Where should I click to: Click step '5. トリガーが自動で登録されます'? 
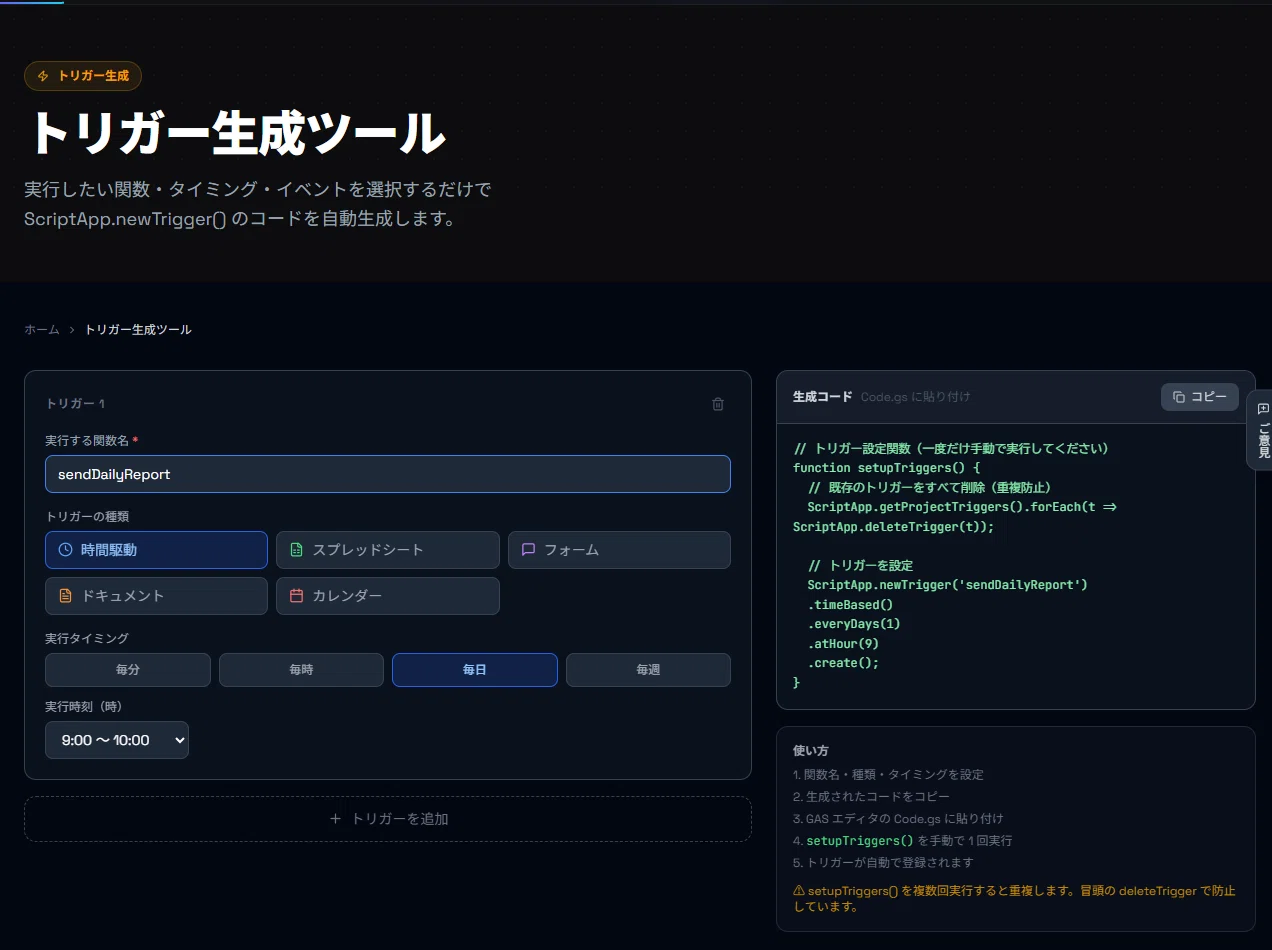[x=883, y=863]
